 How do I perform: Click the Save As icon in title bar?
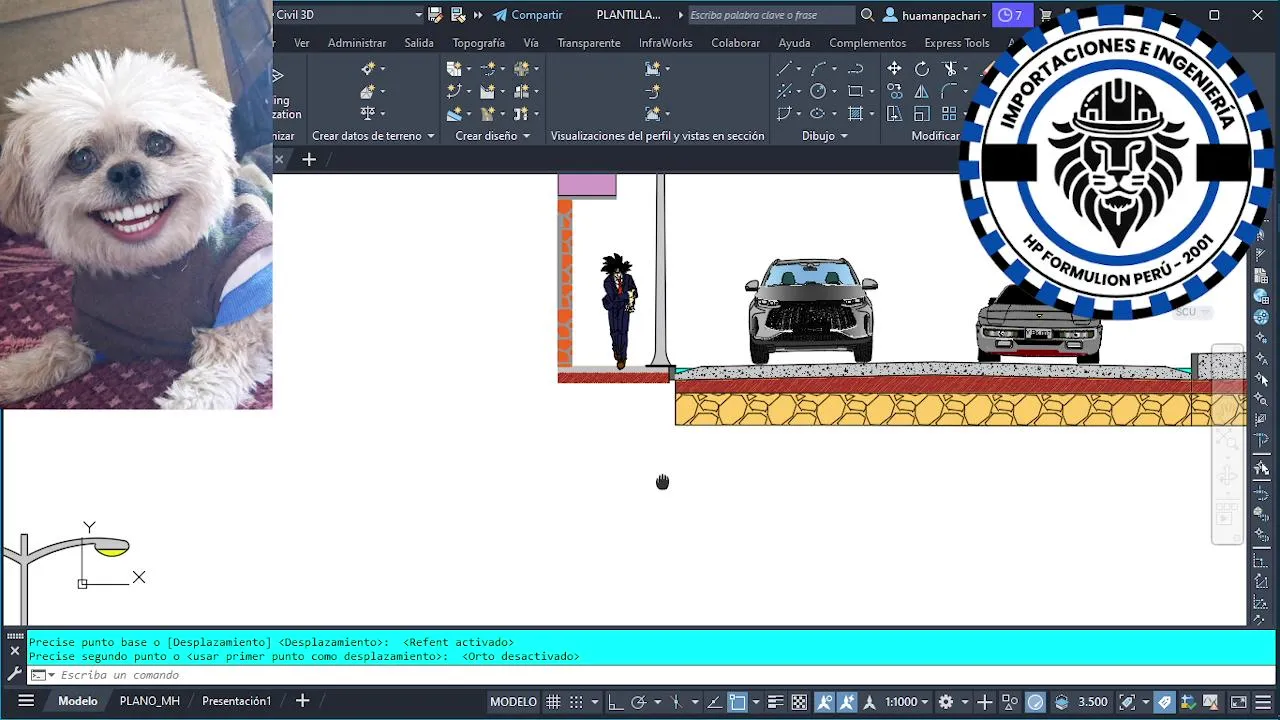pos(457,15)
